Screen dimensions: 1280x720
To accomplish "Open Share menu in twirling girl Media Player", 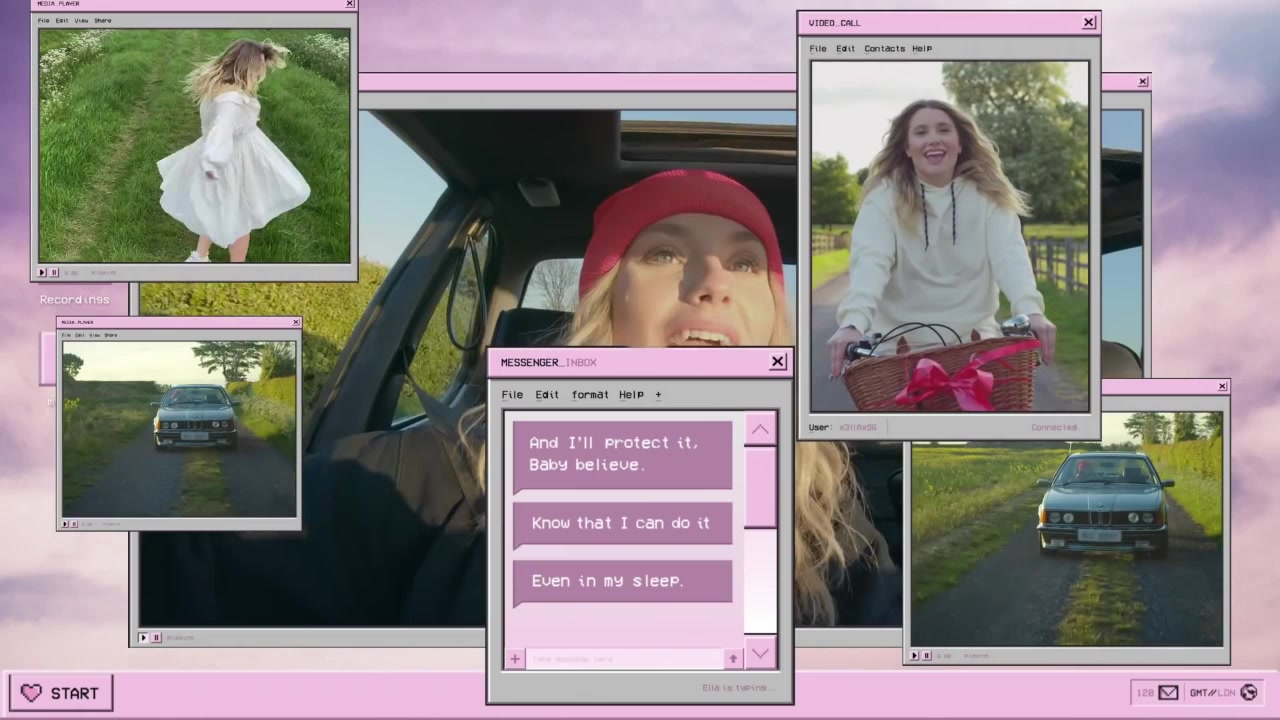I will tap(103, 20).
